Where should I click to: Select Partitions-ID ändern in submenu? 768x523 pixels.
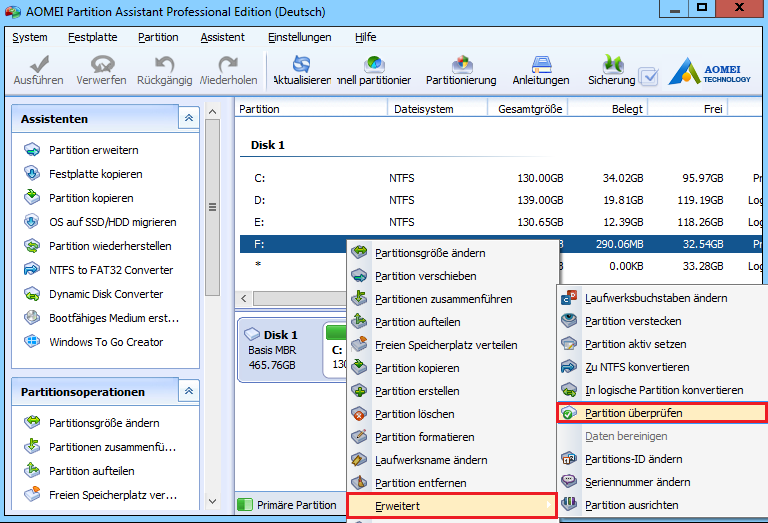[x=663, y=459]
